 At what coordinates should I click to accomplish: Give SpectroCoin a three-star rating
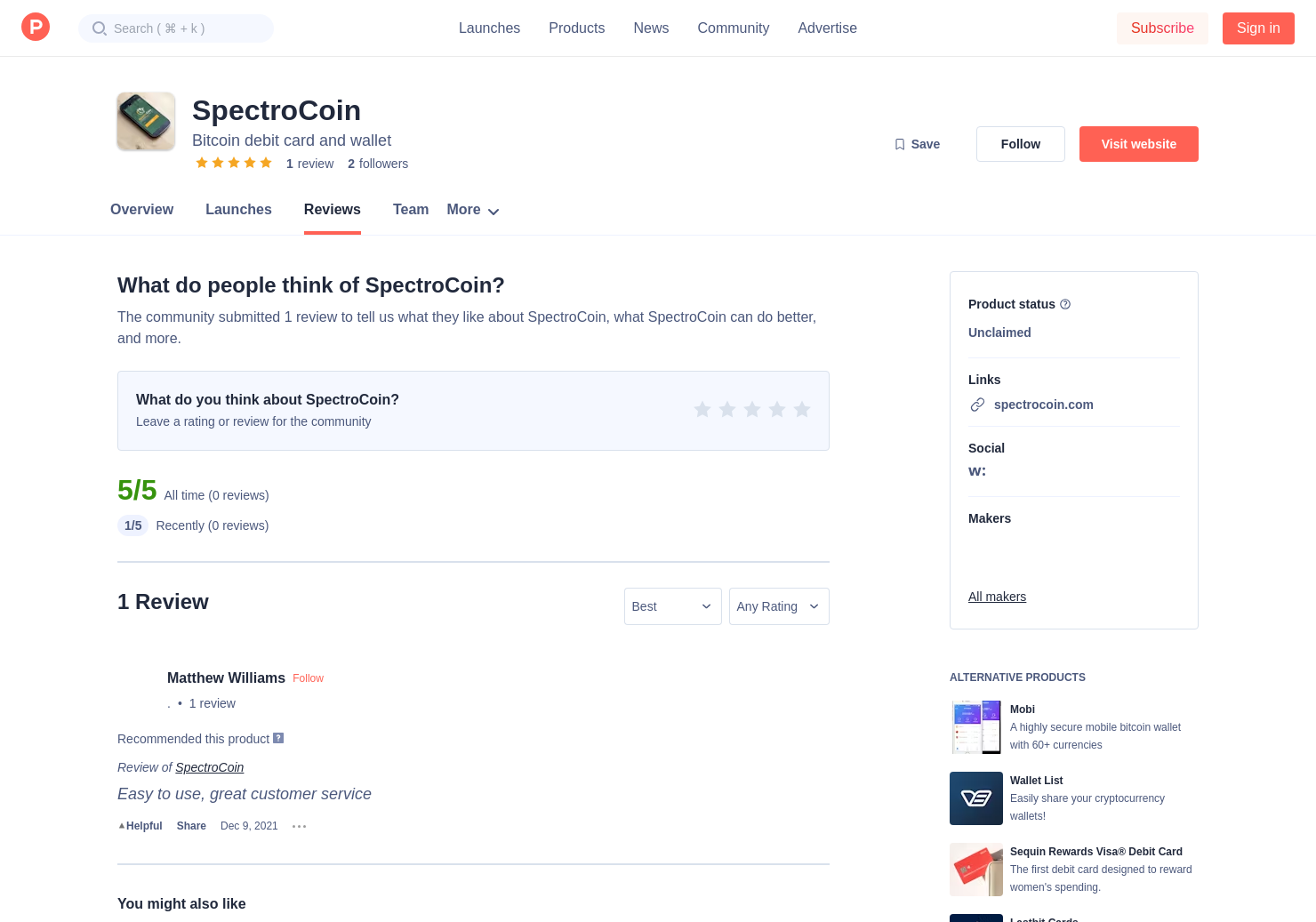coord(751,409)
